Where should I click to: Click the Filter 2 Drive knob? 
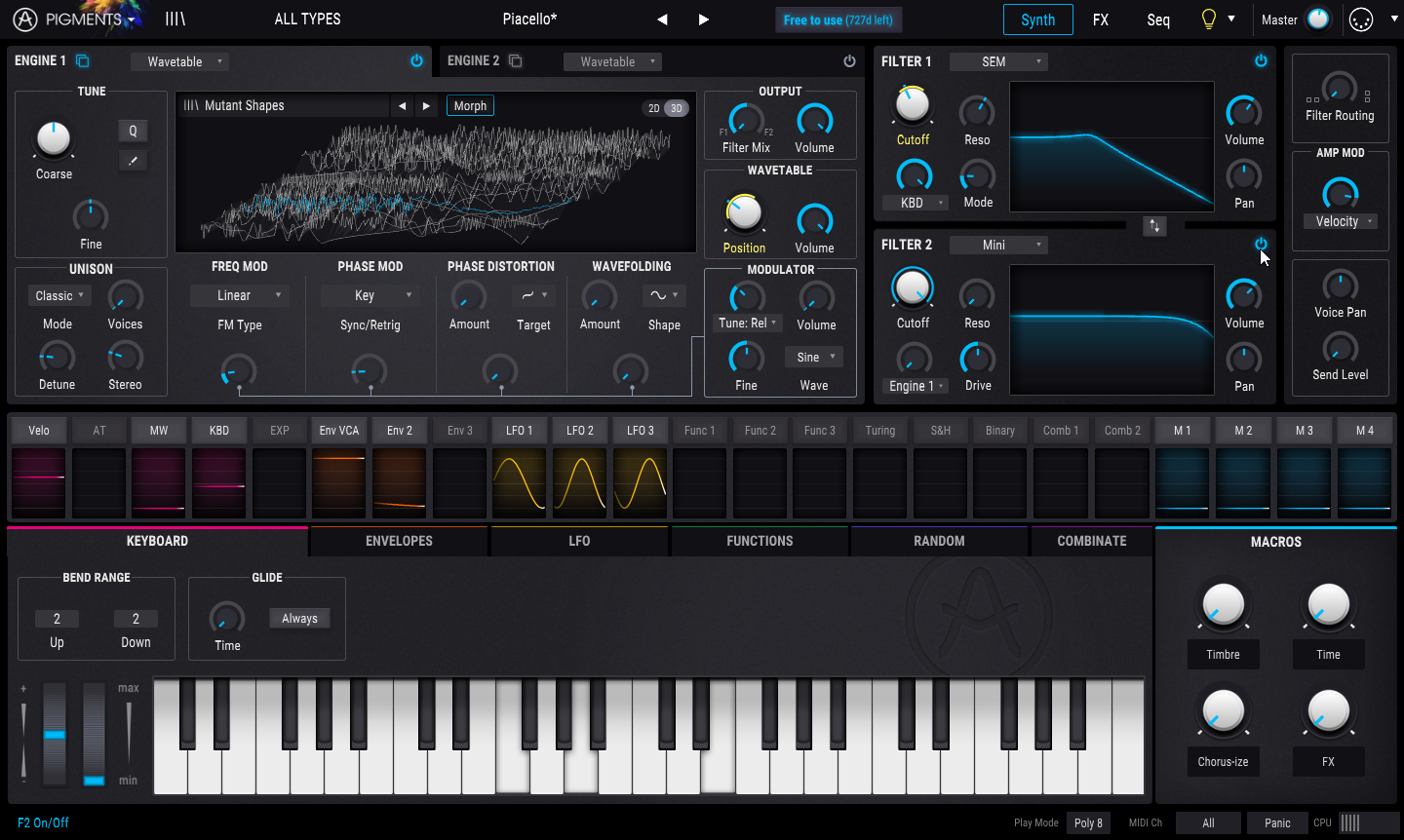point(977,359)
